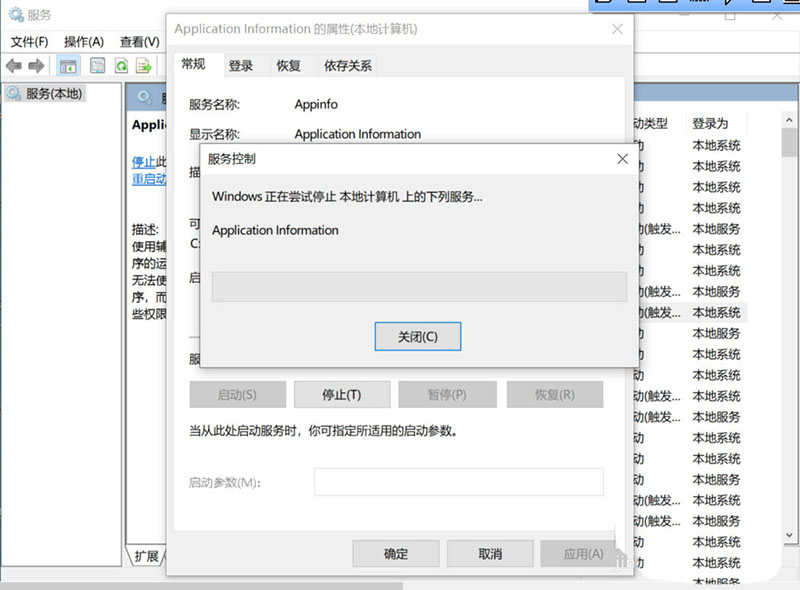Click the 描述 label in services pane
This screenshot has width=800, height=590.
[x=145, y=230]
